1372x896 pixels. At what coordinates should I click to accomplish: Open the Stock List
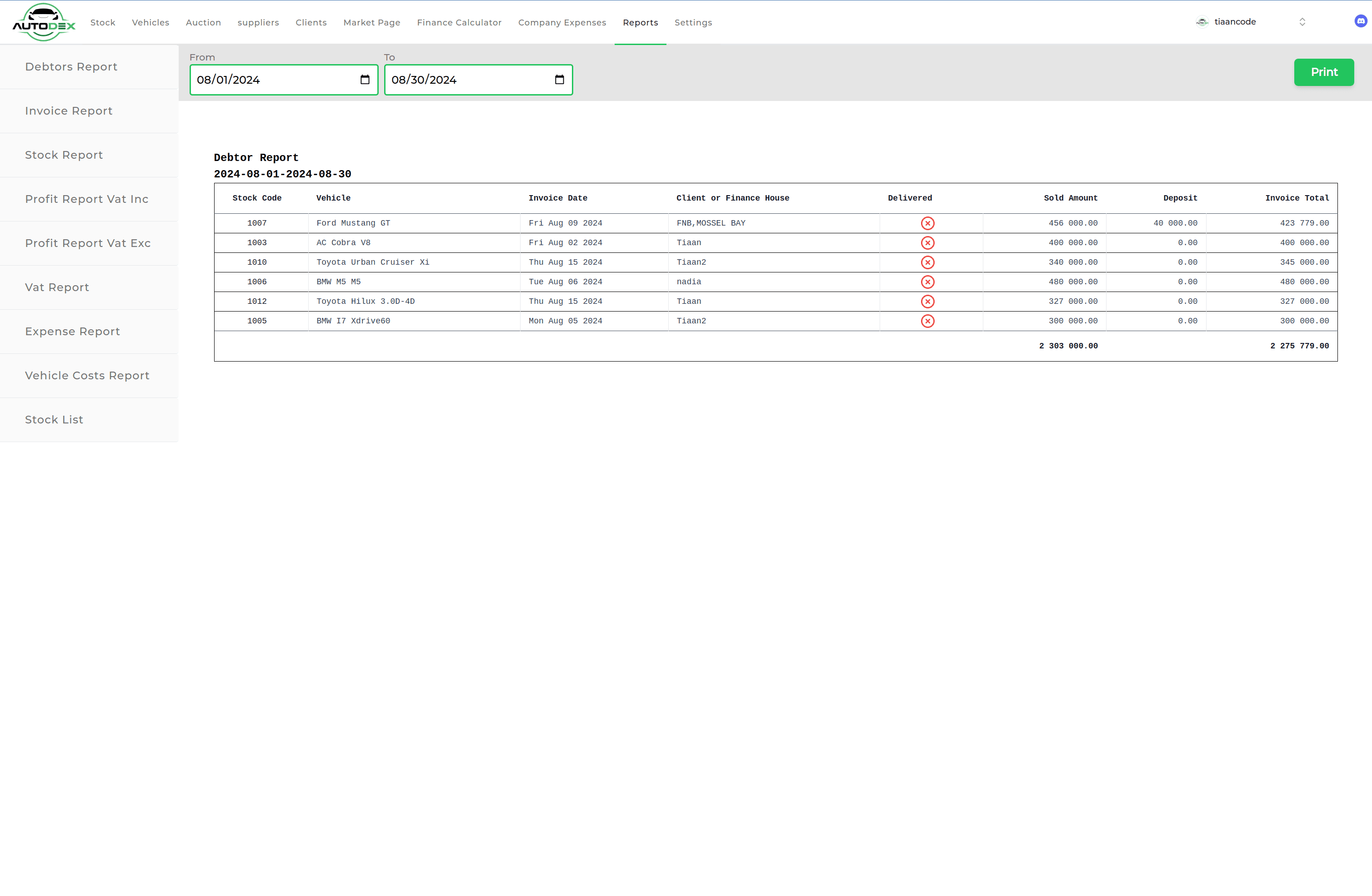(90, 420)
